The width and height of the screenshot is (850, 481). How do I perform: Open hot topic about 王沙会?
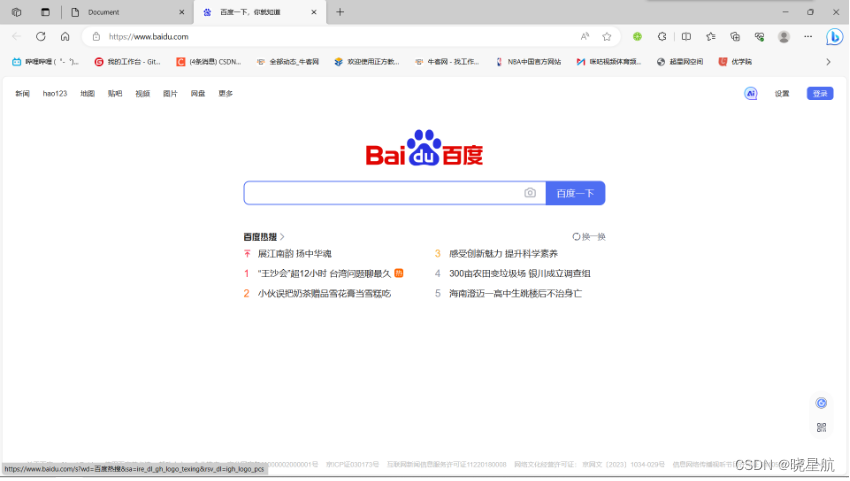[324, 273]
